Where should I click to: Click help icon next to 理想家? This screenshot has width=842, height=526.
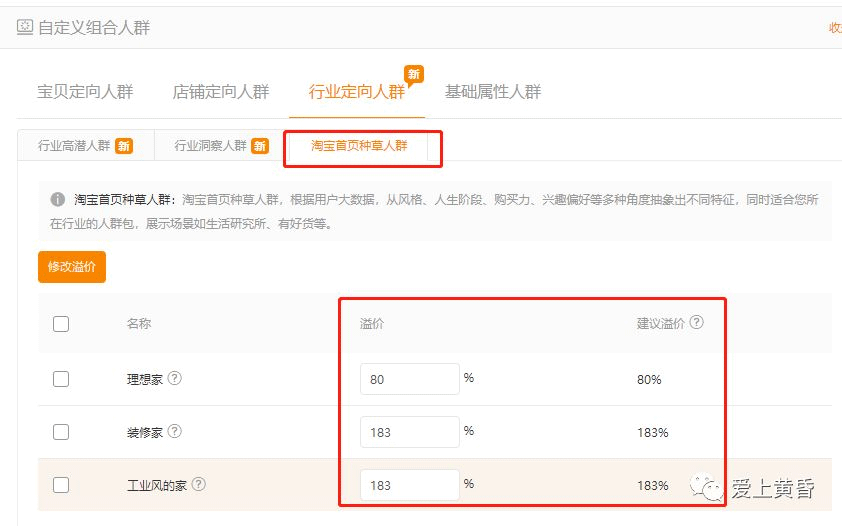pos(175,379)
